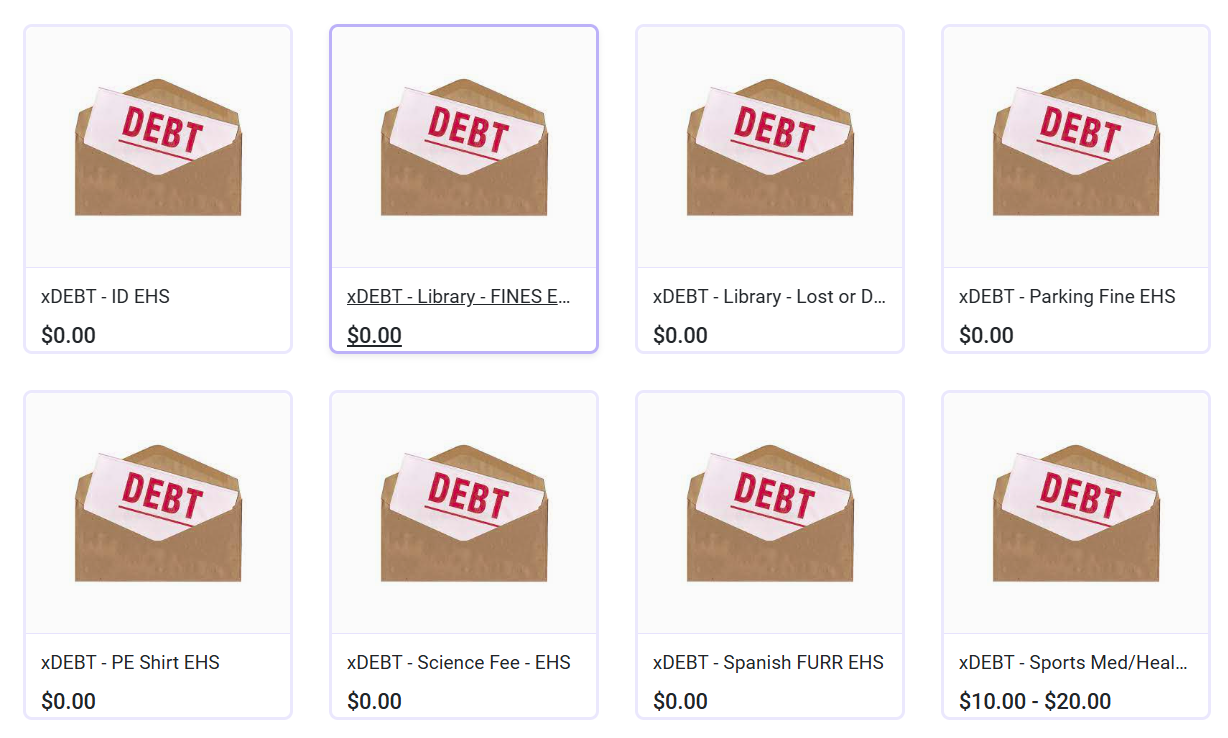The height and width of the screenshot is (738, 1228).
Task: Select the highlighted Library FINES card
Action: pos(463,188)
